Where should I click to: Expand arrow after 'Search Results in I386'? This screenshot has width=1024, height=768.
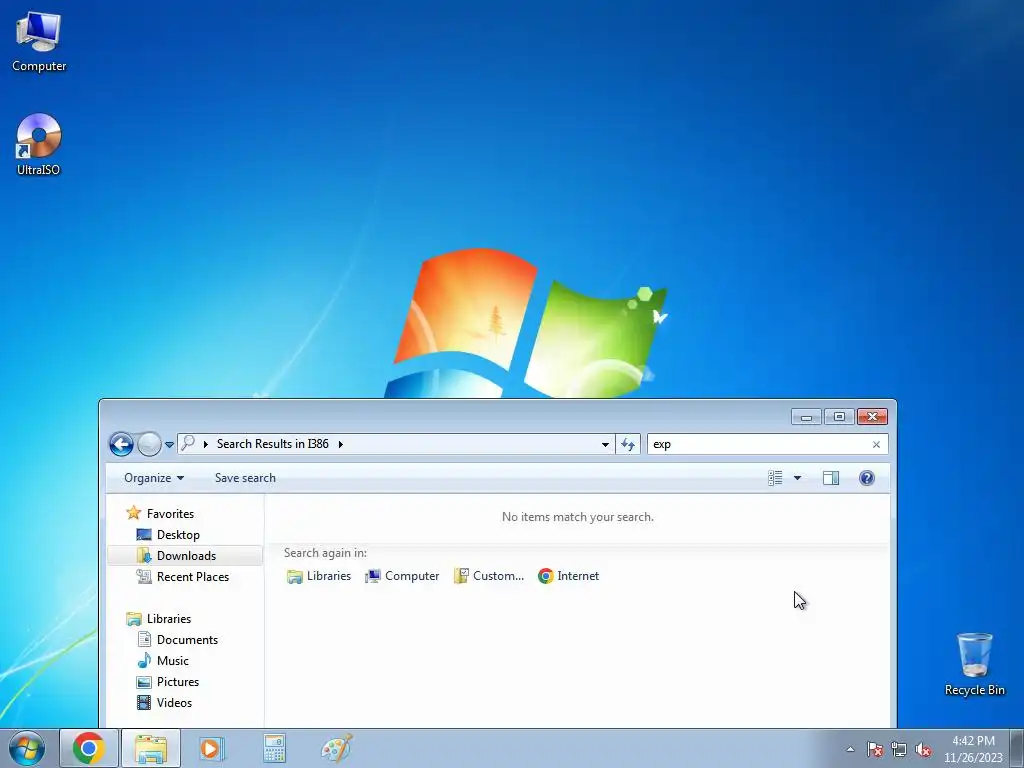click(340, 444)
